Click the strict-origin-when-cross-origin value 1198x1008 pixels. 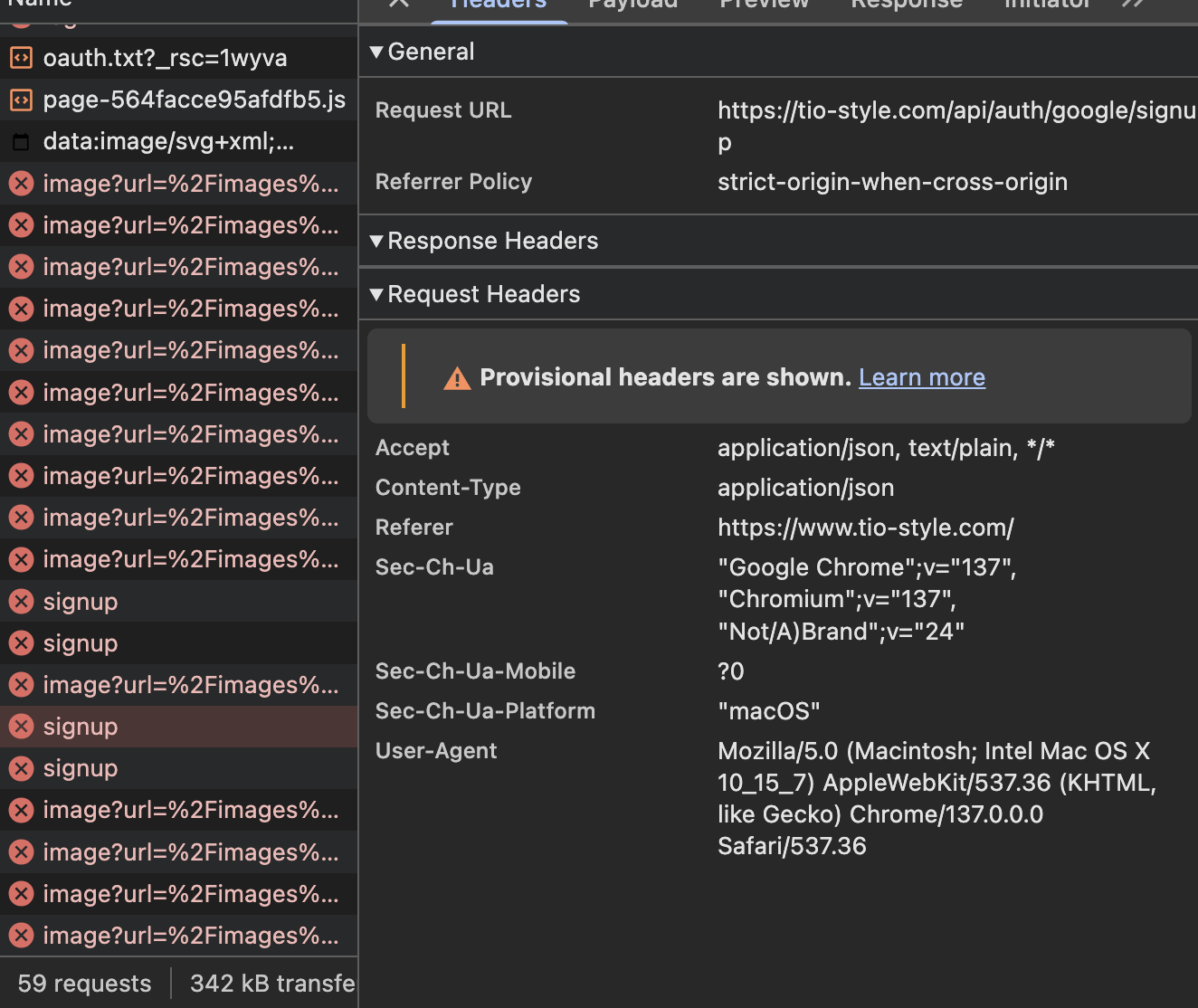892,182
